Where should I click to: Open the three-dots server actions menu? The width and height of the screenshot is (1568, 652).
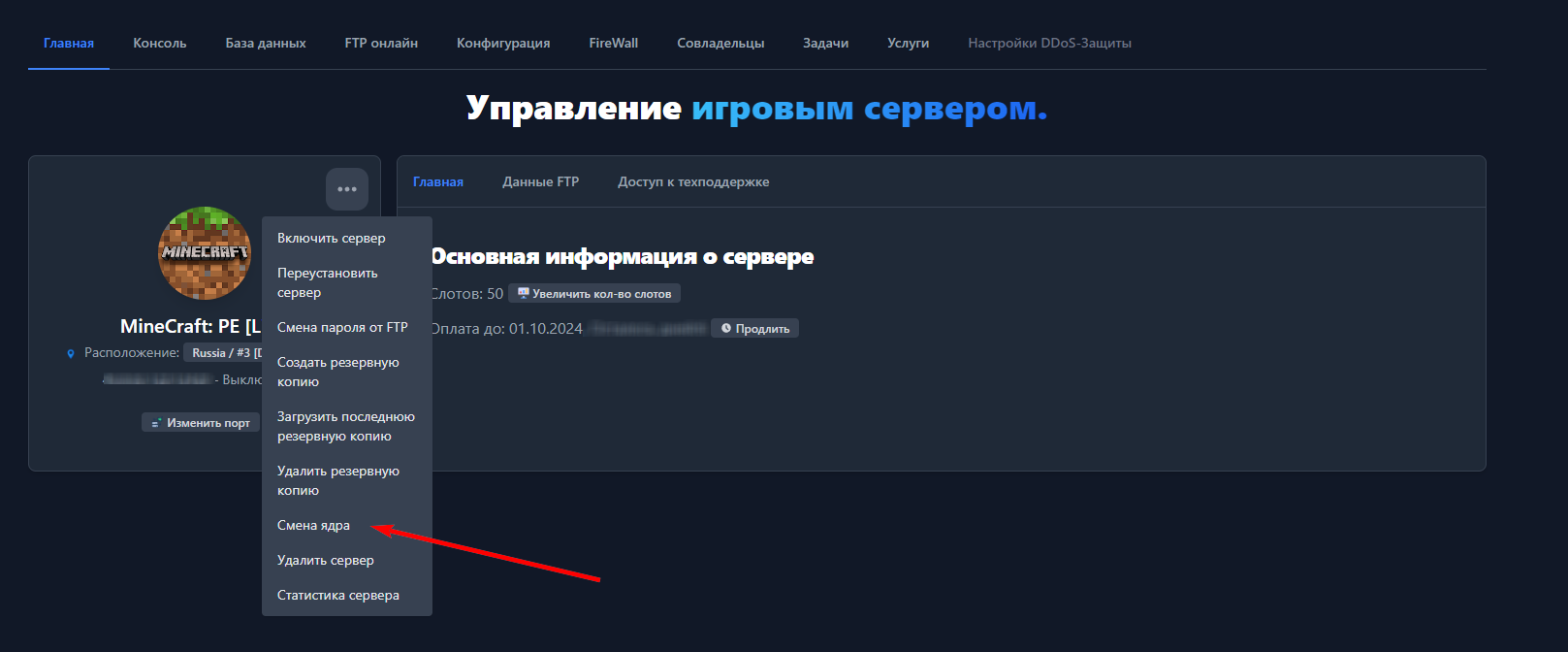(x=347, y=189)
